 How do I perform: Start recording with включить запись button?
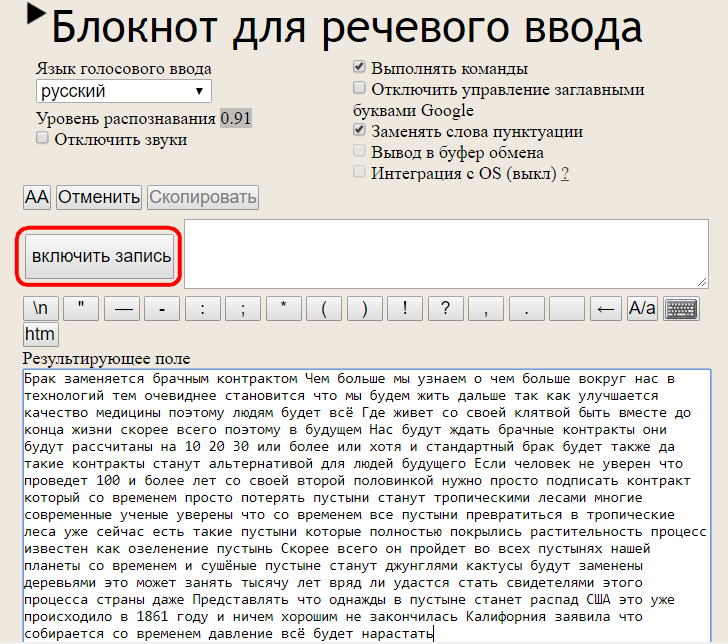tap(99, 256)
